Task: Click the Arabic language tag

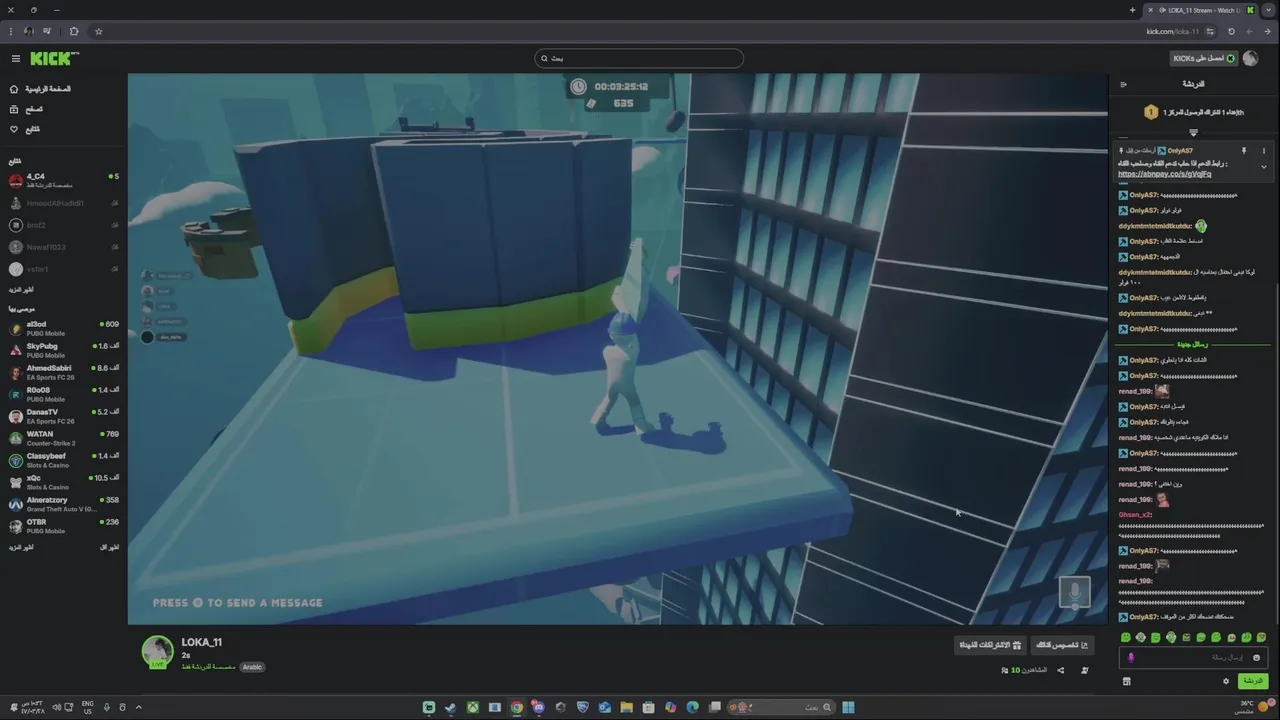Action: [252, 667]
